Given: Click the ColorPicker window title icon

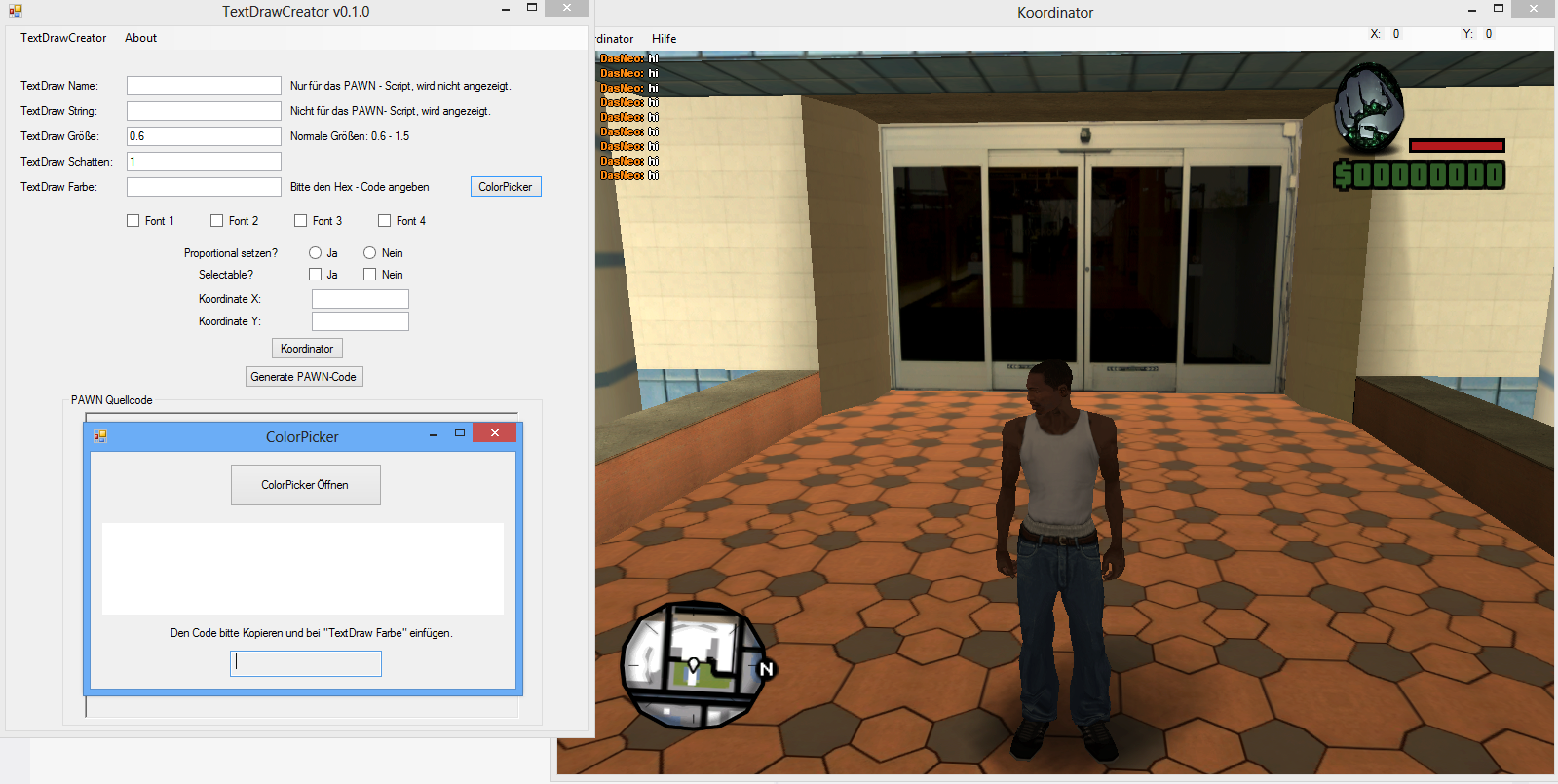Looking at the screenshot, I should coord(99,436).
